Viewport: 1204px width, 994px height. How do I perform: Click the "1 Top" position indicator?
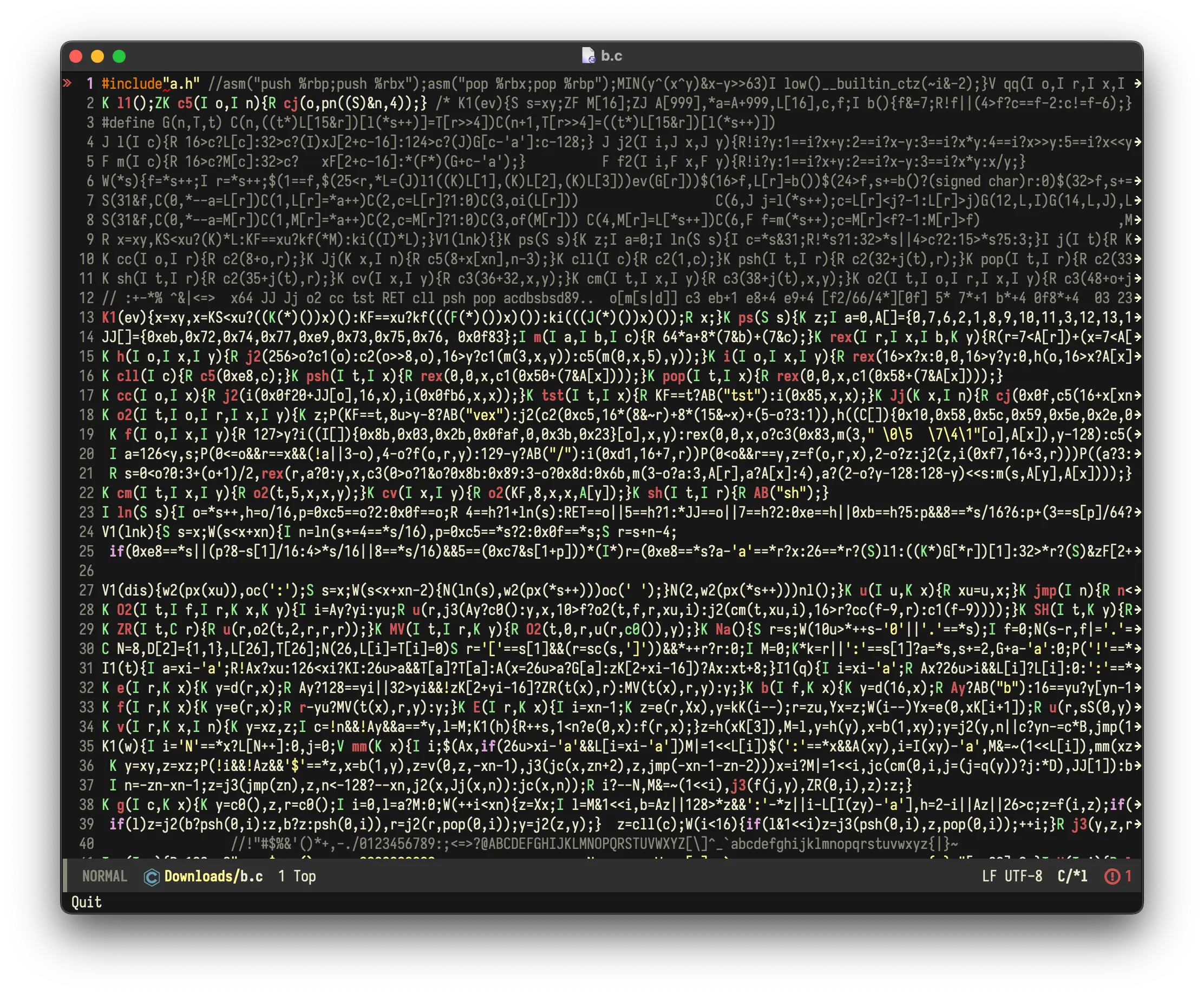pyautogui.click(x=297, y=876)
